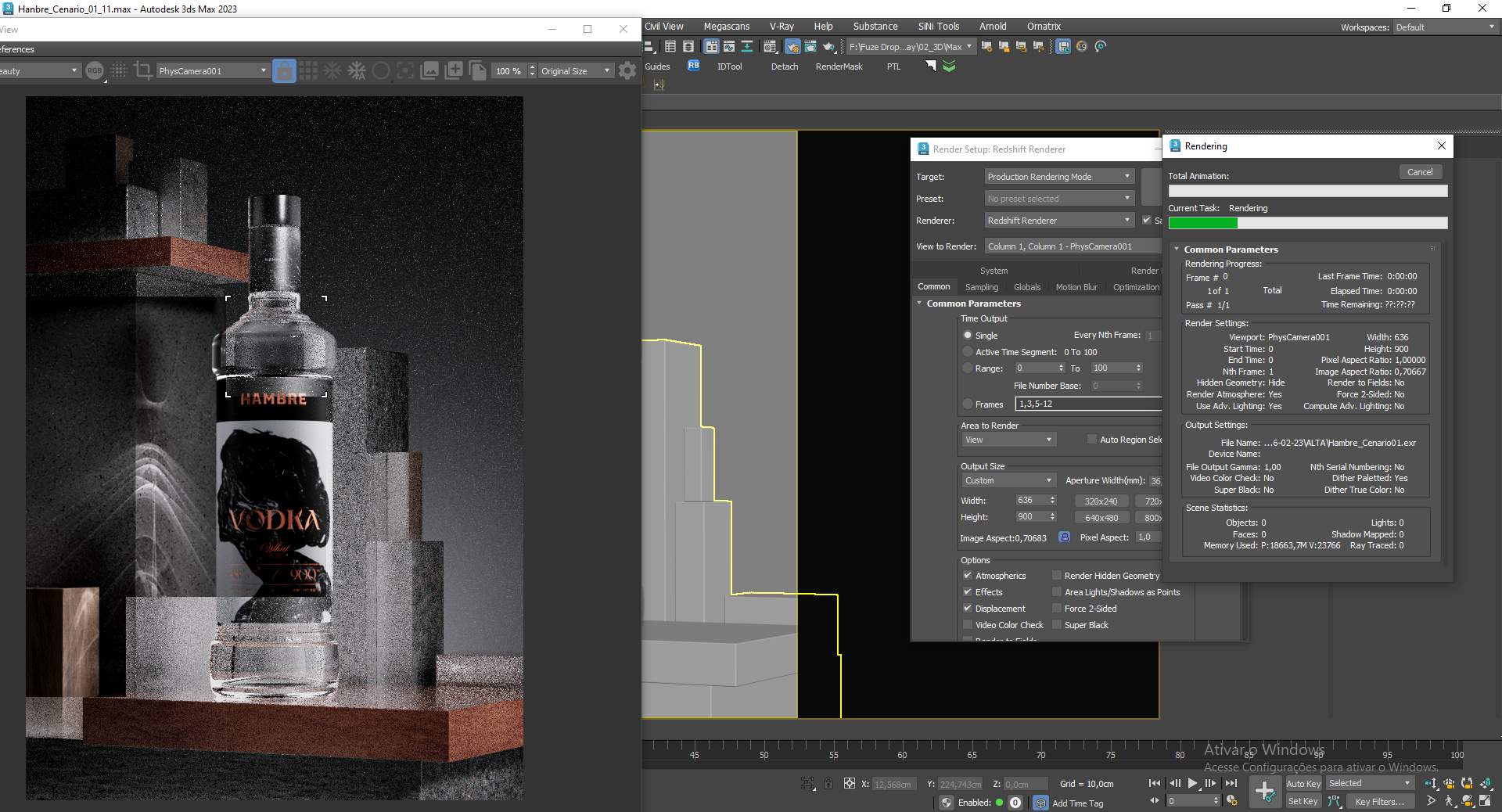This screenshot has height=812, width=1502.
Task: Enable Super Black checkbox
Action: click(1057, 625)
